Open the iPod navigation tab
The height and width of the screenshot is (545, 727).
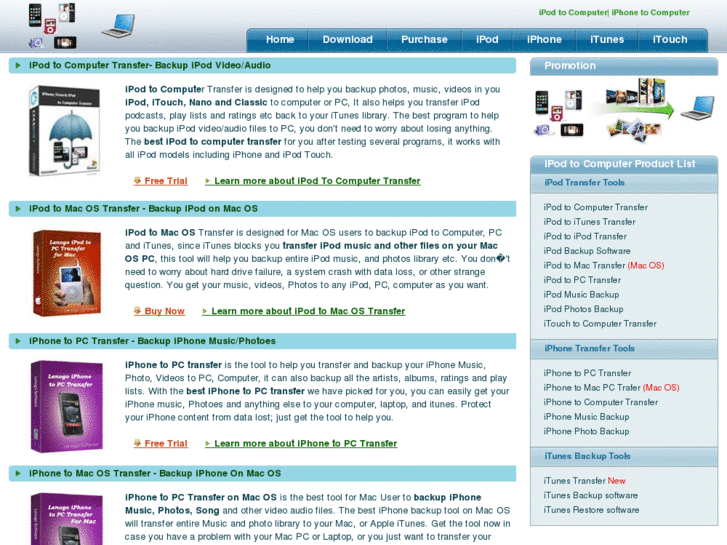487,40
